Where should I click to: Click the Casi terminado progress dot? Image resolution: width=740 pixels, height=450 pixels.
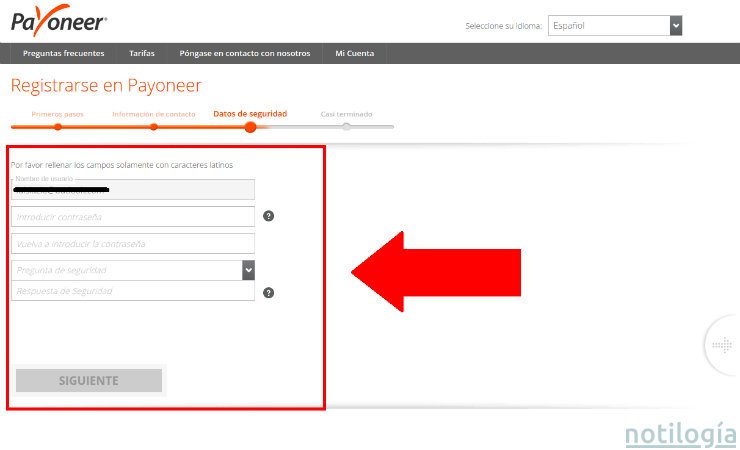(346, 127)
